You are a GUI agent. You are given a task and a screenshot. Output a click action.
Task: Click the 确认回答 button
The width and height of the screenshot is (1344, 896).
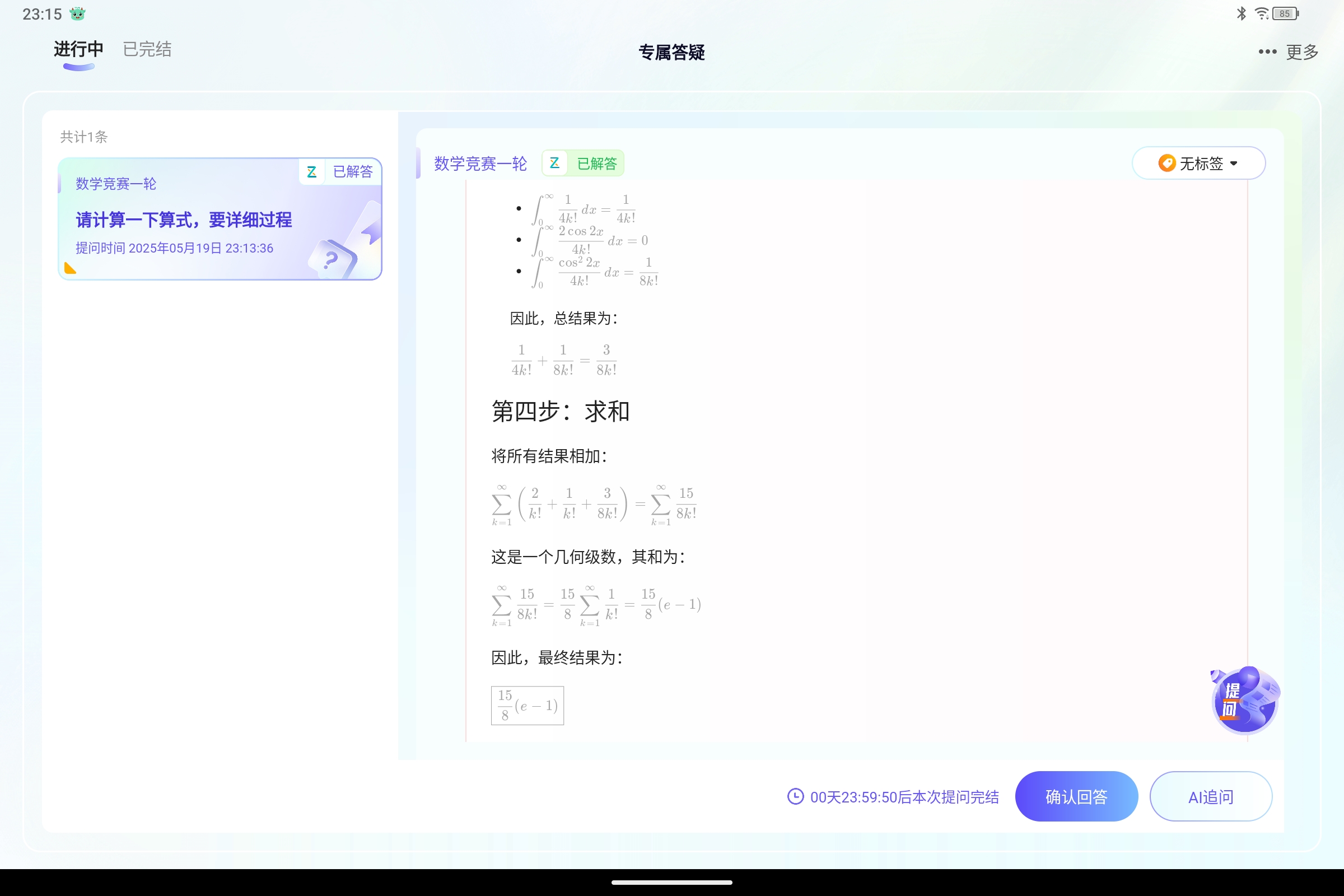[x=1076, y=796]
